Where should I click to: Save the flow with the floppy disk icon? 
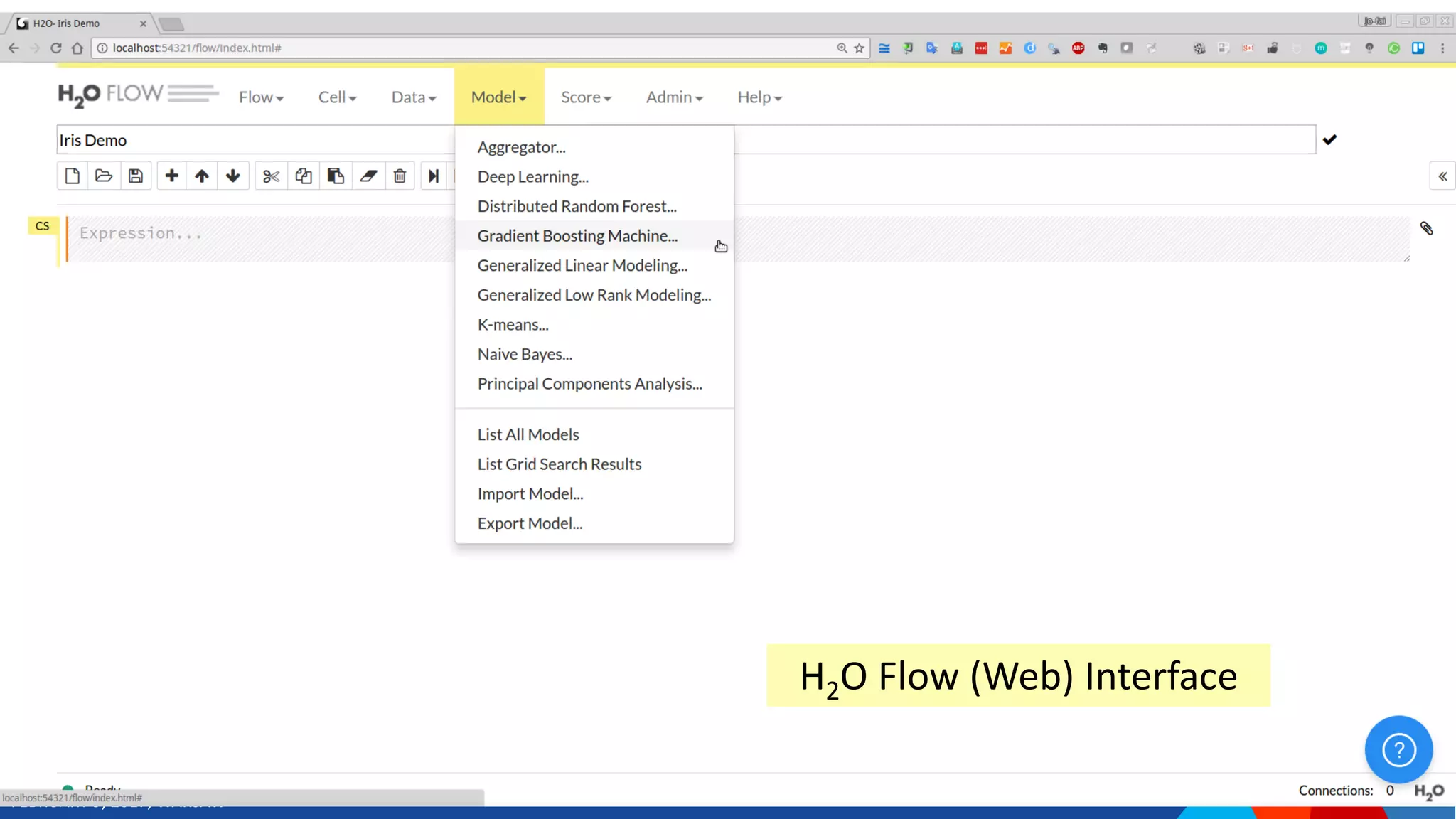pos(135,176)
